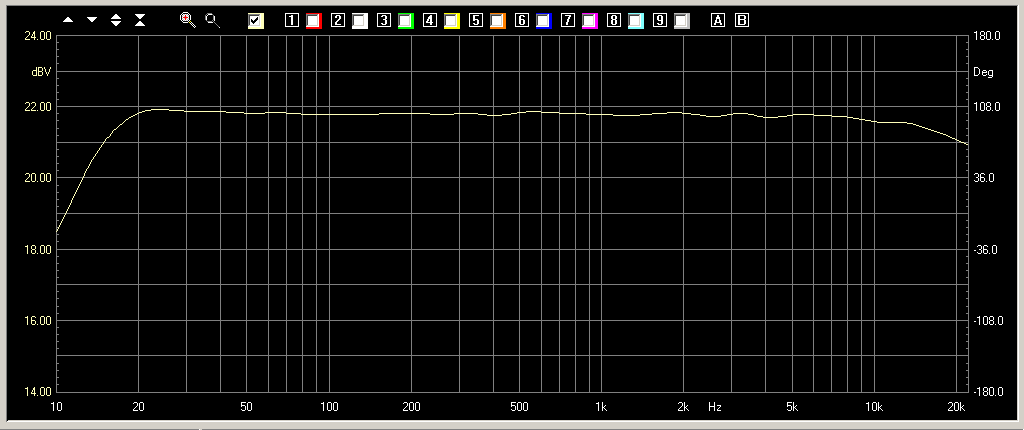
Task: Store curve in overlay button 7
Action: pos(568,20)
